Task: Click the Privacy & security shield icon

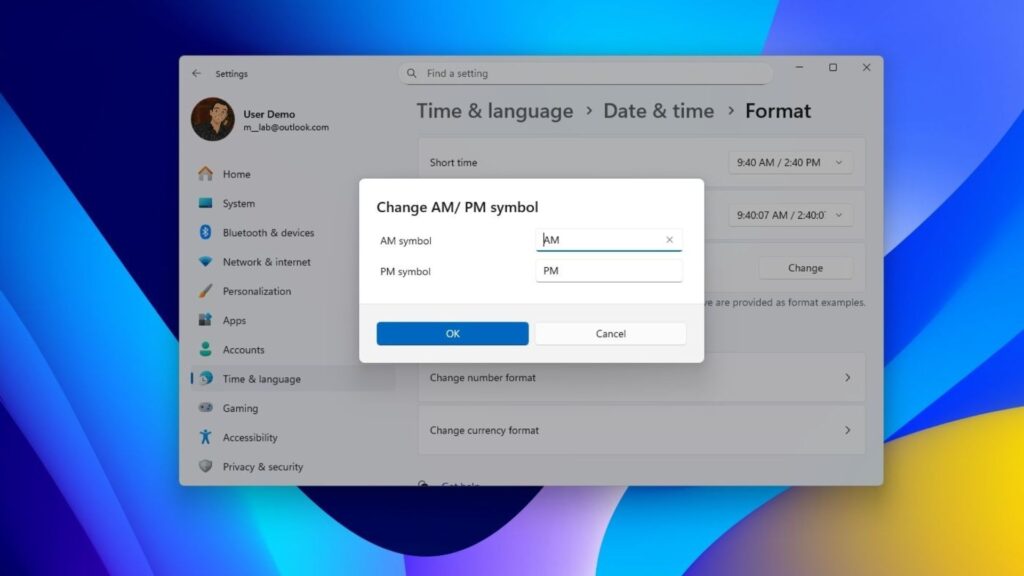Action: pos(206,466)
